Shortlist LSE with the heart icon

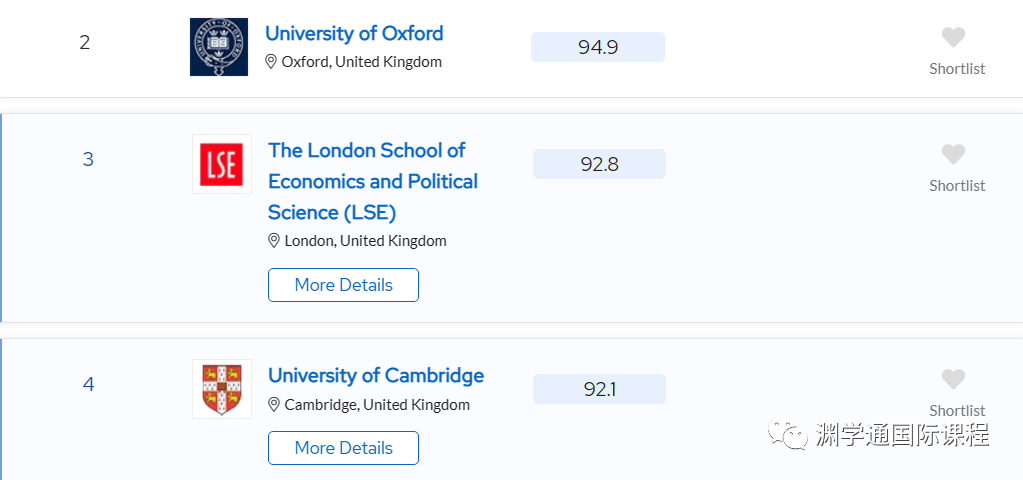click(953, 155)
